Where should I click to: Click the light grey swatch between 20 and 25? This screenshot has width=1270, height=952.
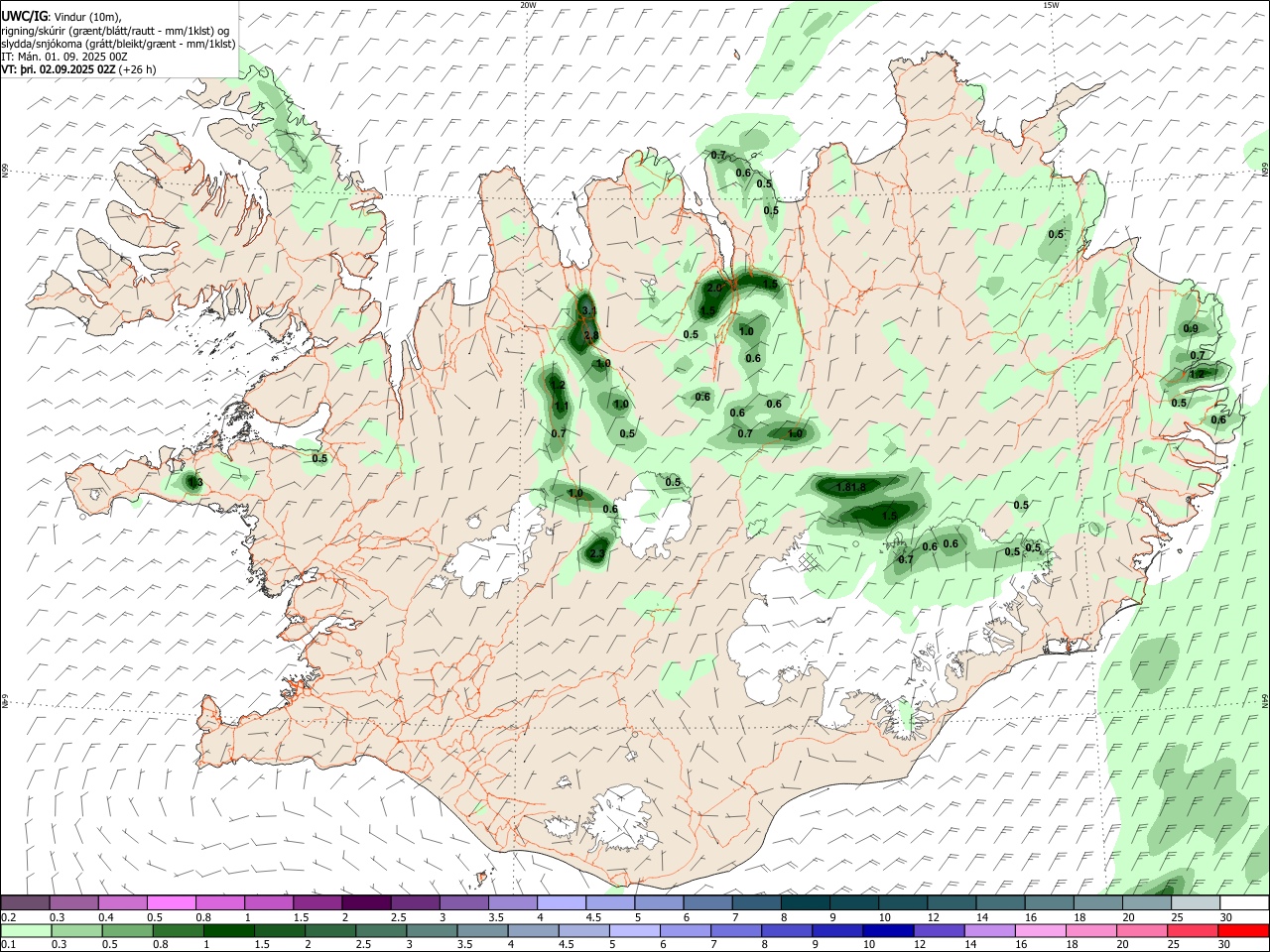point(1146,903)
